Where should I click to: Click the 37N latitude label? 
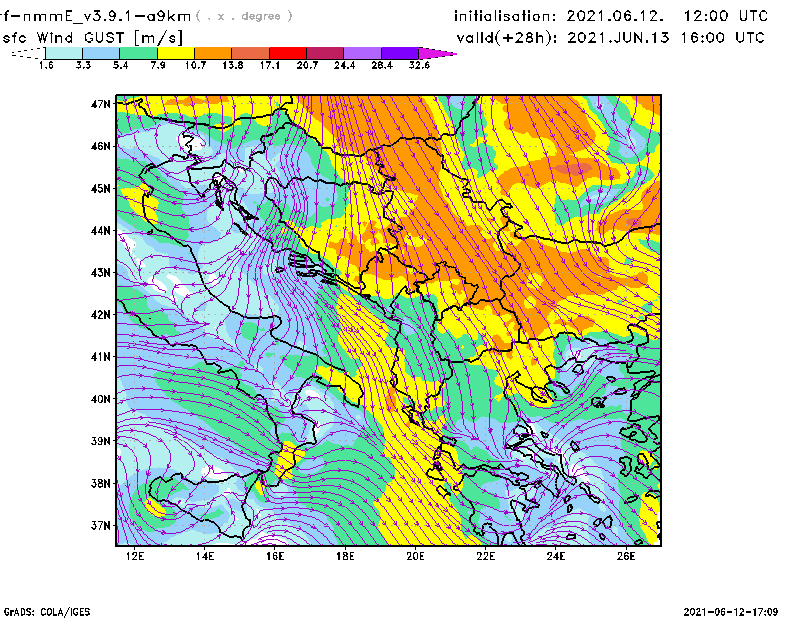point(101,525)
